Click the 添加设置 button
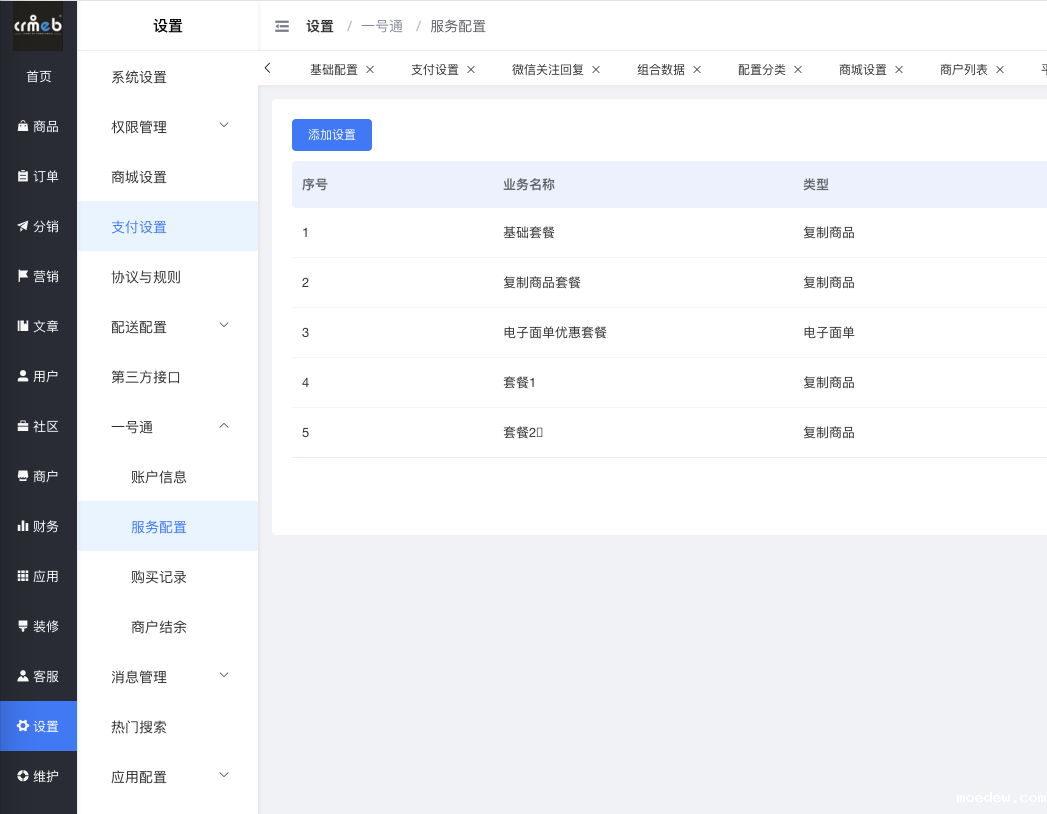Viewport: 1047px width, 814px height. point(331,135)
